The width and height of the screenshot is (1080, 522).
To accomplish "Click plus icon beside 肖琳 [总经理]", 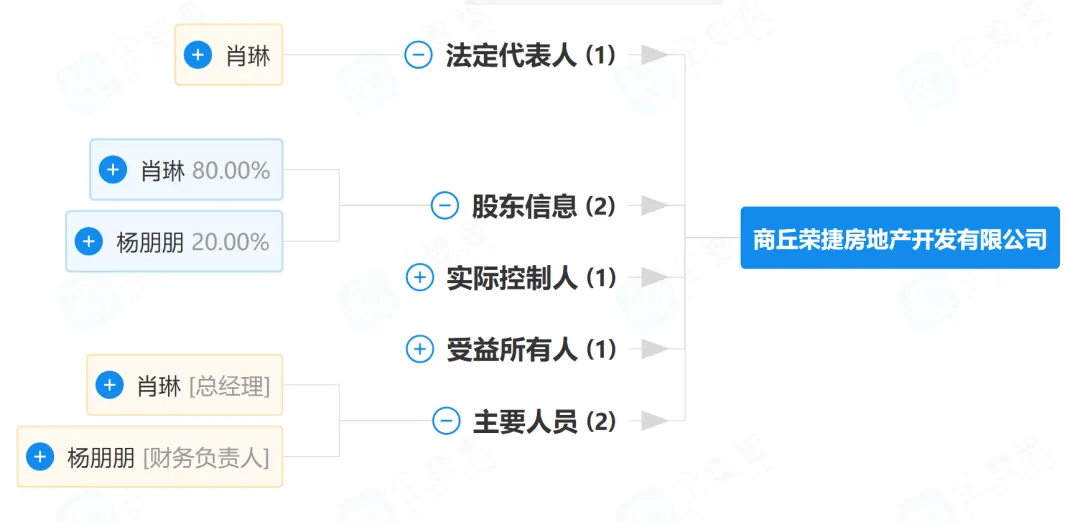I will (x=110, y=385).
